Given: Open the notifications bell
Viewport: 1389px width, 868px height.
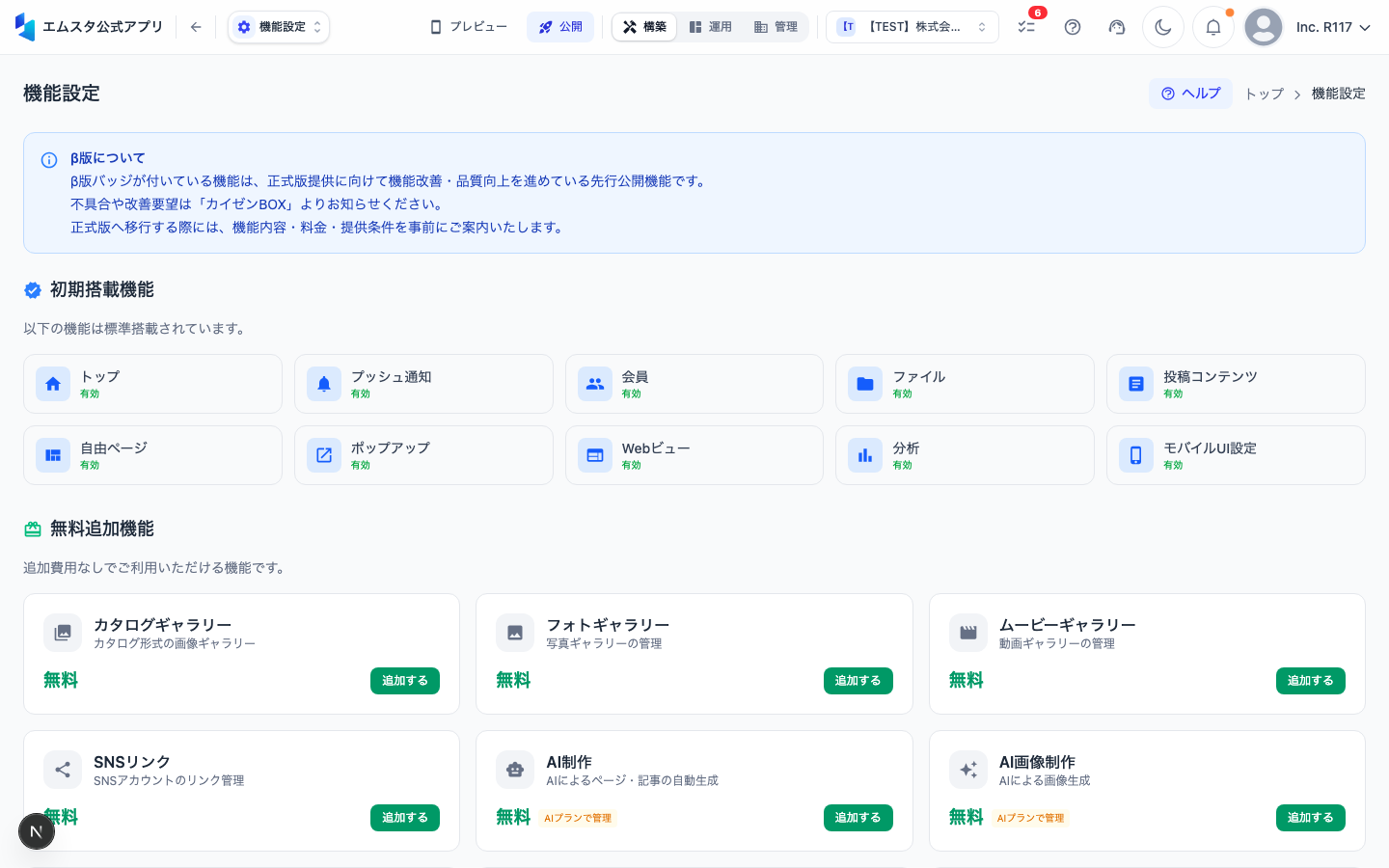Looking at the screenshot, I should [1213, 27].
